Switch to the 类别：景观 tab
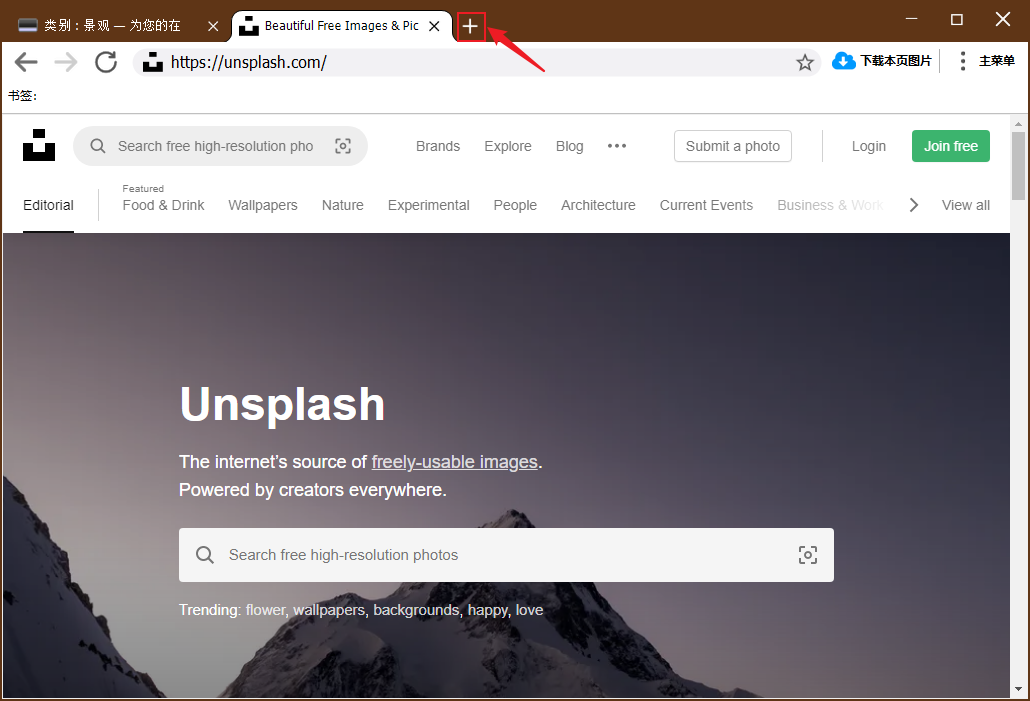The image size is (1030, 701). pyautogui.click(x=110, y=26)
